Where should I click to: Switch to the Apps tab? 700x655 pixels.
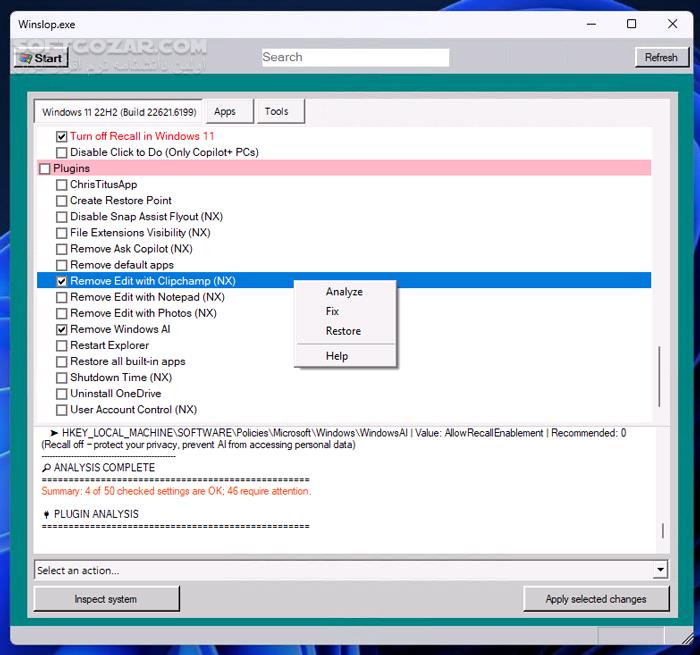(225, 112)
